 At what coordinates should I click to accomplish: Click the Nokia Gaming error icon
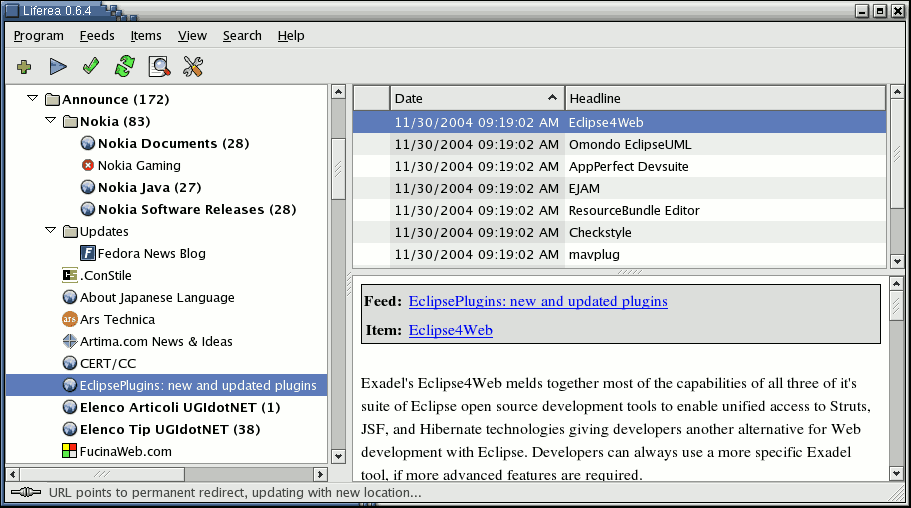(88, 166)
